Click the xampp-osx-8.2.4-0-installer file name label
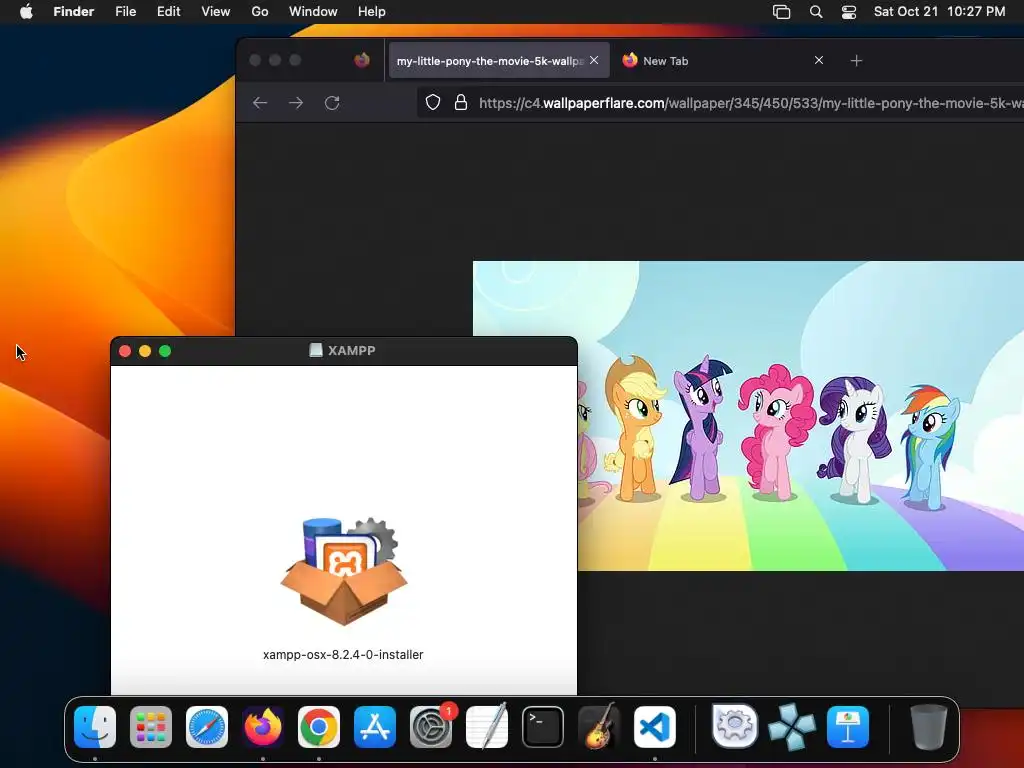Screen dimensions: 1024x768 343,654
